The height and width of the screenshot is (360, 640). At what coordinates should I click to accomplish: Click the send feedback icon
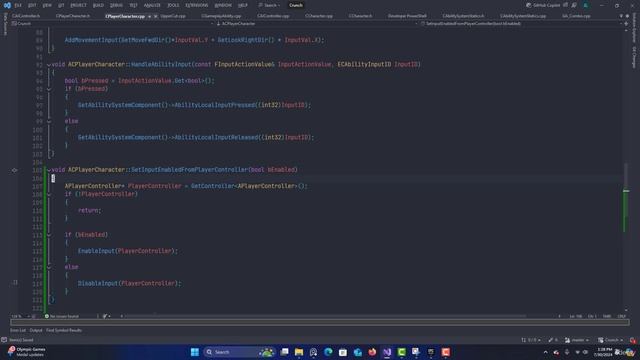point(574,5)
